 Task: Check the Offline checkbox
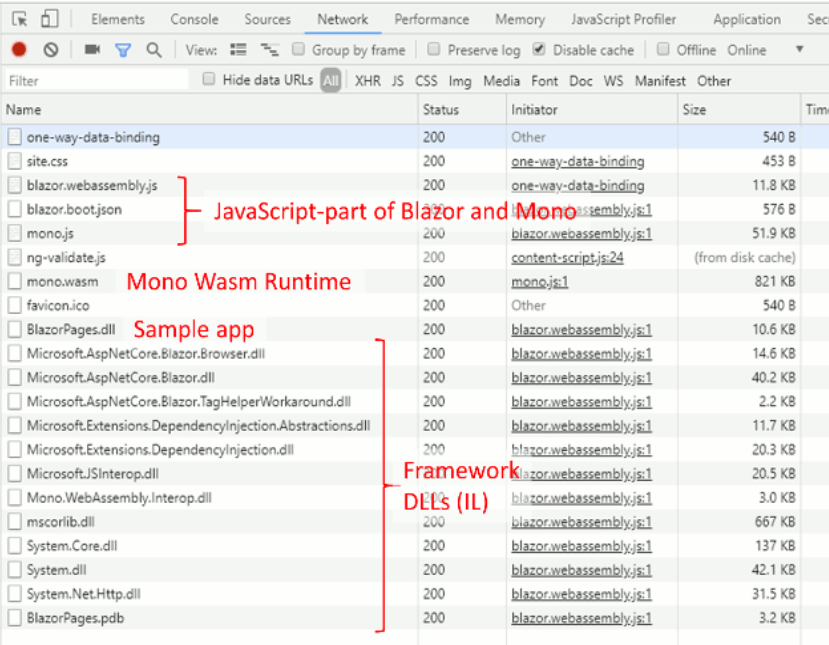pos(662,49)
